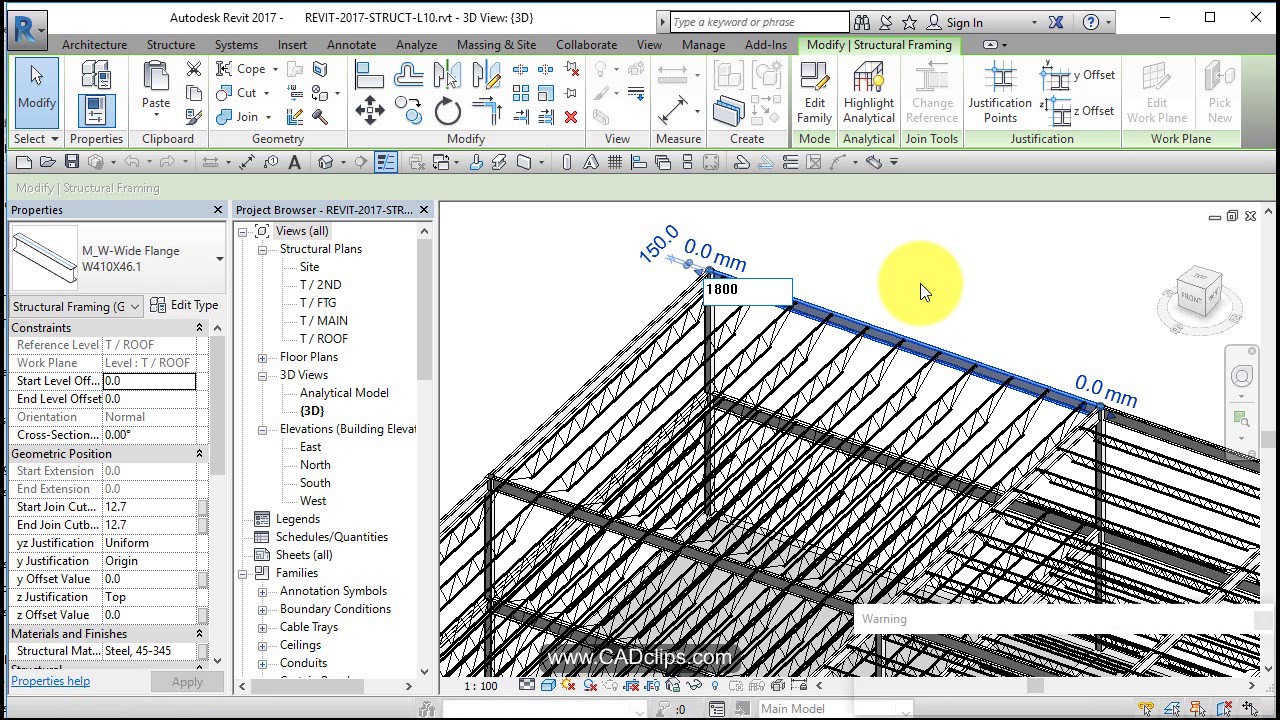Switch to the Architecture ribbon tab

[94, 44]
